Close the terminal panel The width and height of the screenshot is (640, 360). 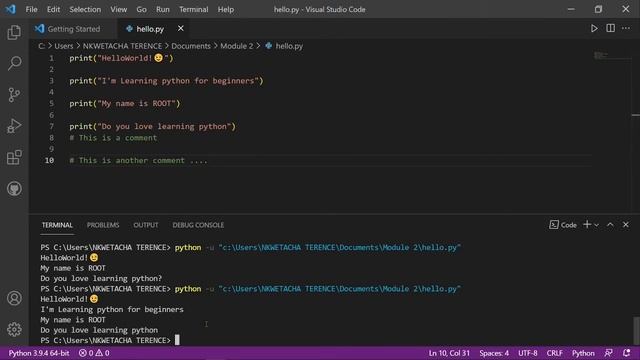pos(626,224)
